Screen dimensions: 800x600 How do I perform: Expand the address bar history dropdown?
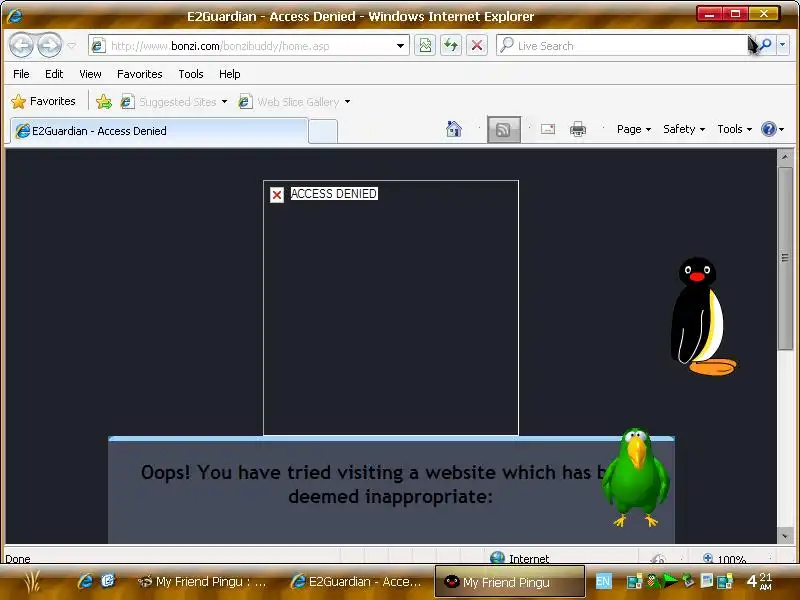pyautogui.click(x=401, y=46)
